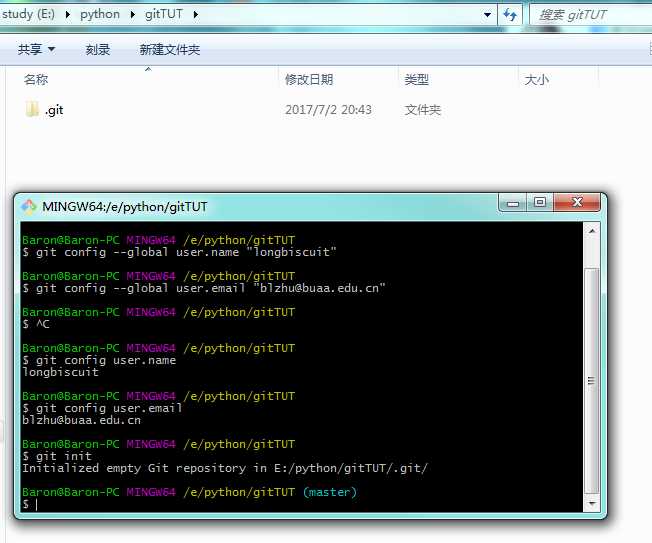The height and width of the screenshot is (543, 652).
Task: Open the .git folder icon
Action: pyautogui.click(x=32, y=109)
